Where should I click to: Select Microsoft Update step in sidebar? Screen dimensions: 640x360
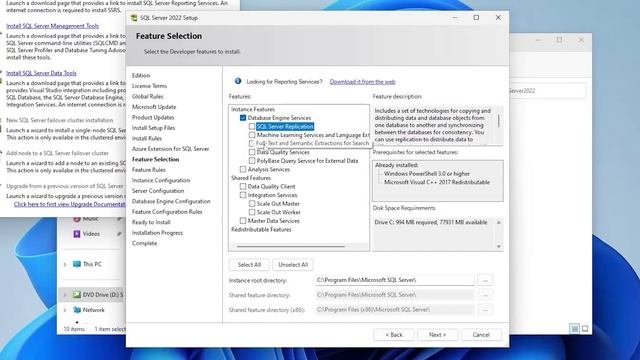coord(154,107)
